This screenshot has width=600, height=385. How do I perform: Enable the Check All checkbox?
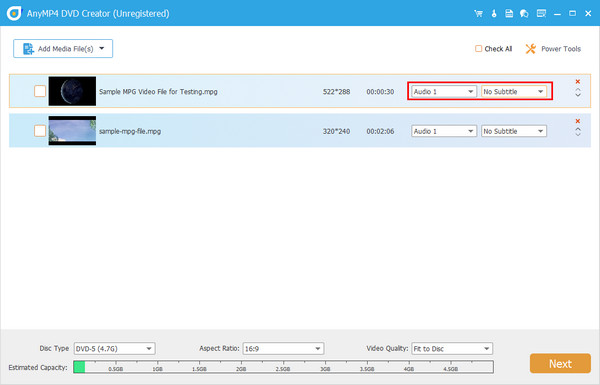pos(478,49)
